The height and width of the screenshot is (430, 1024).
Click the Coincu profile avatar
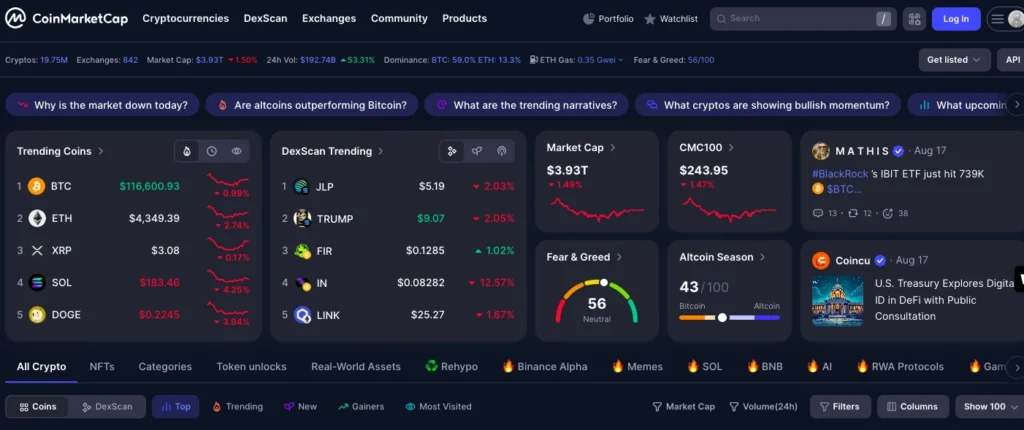pyautogui.click(x=821, y=261)
